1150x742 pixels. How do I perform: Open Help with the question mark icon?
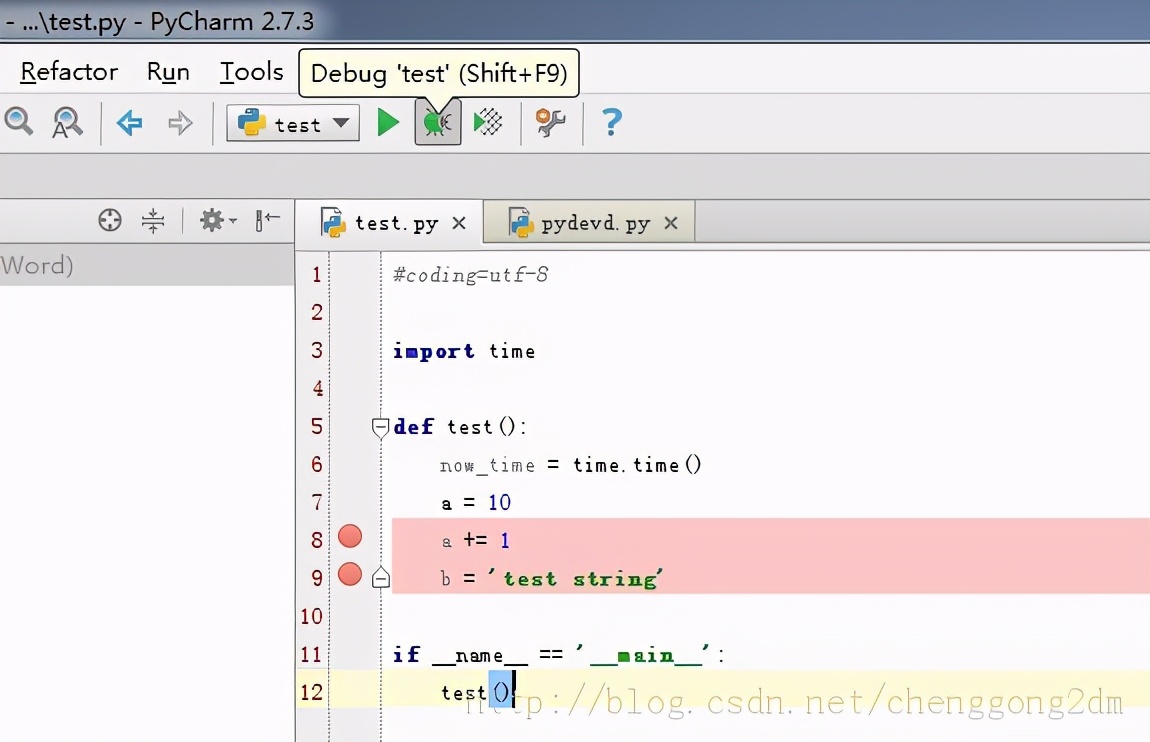610,122
